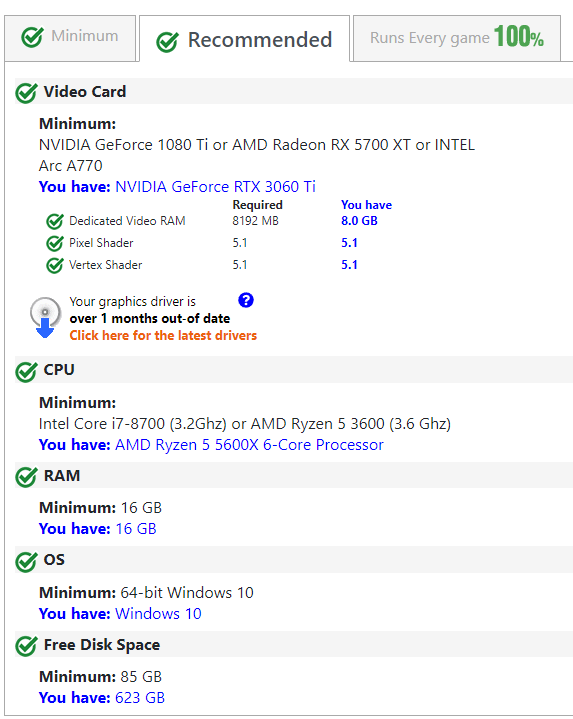
Task: Click the green check icon on Minimum tab
Action: 33,37
